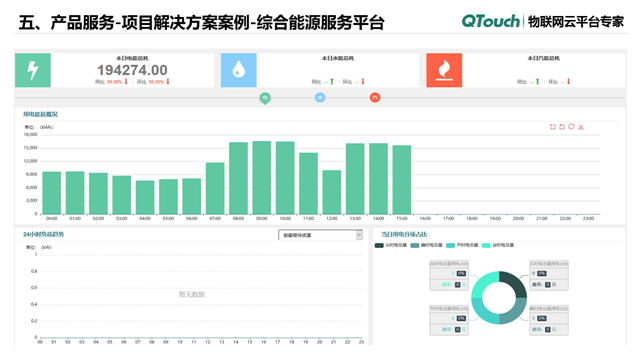Click the 15:00 bar in the electricity chart
The height and width of the screenshot is (360, 640).
tap(402, 180)
